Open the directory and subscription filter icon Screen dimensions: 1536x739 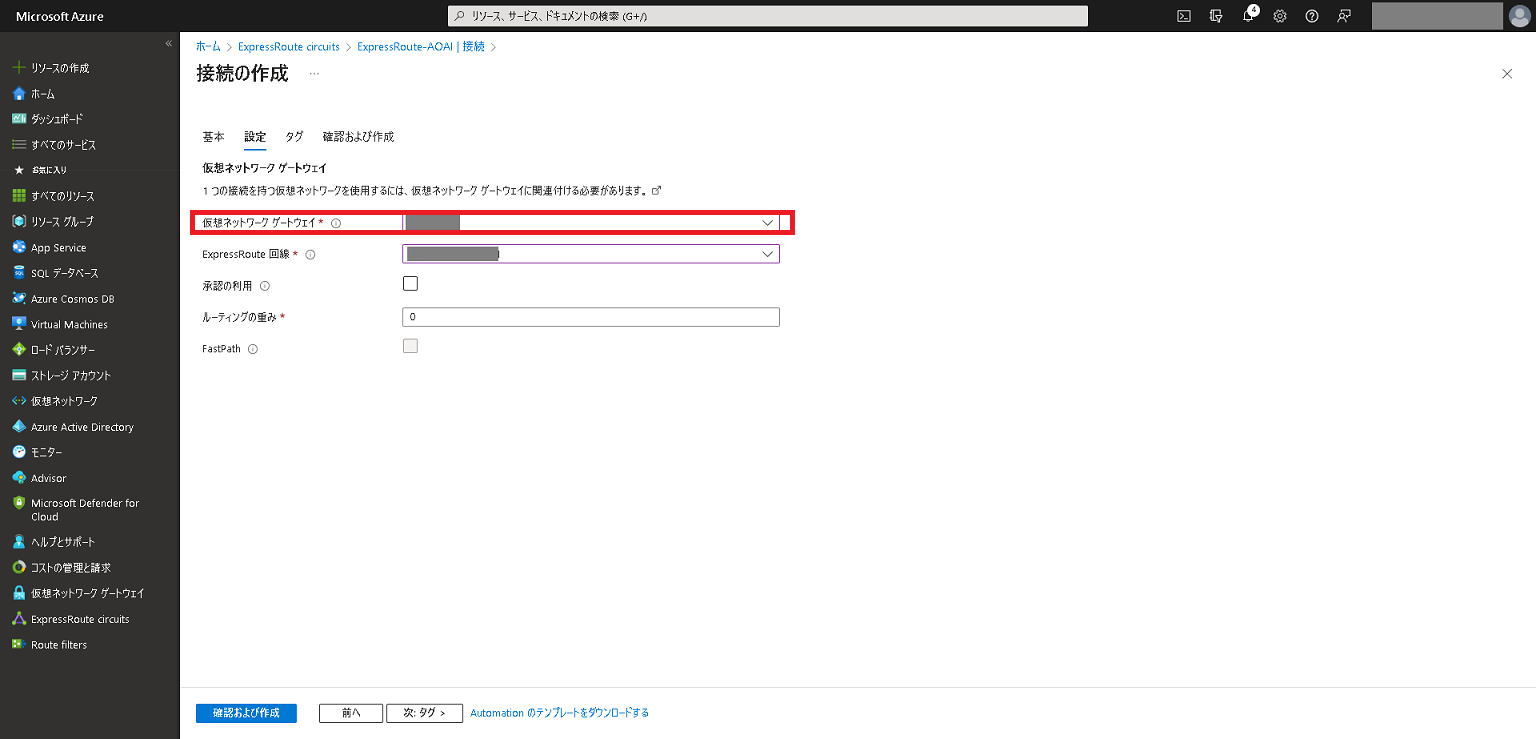point(1216,16)
